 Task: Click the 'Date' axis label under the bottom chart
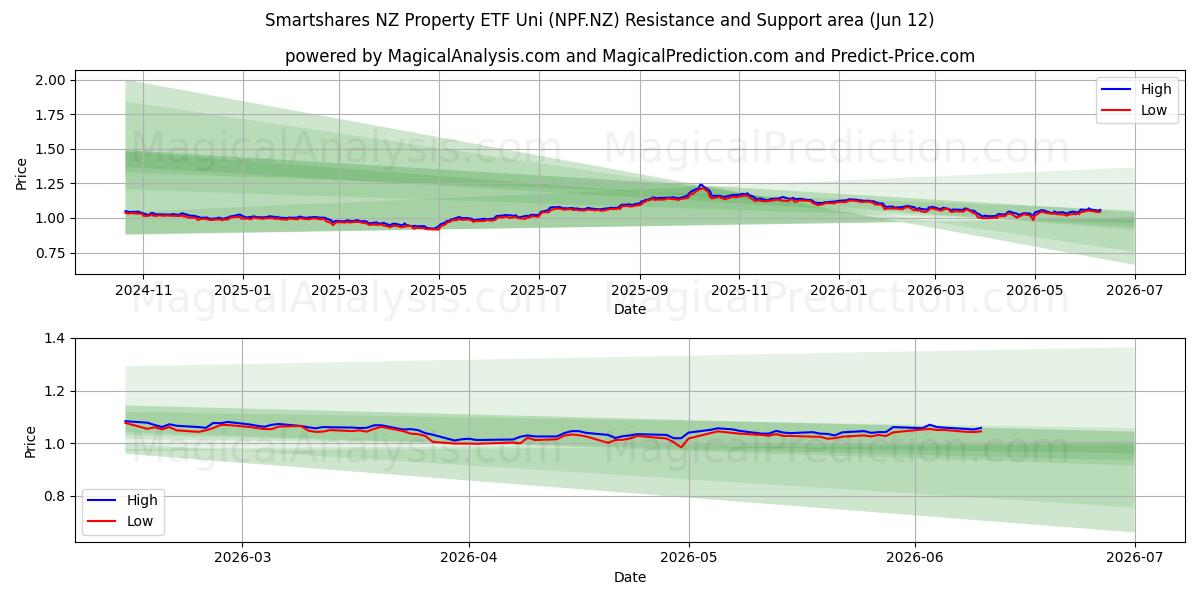(630, 577)
